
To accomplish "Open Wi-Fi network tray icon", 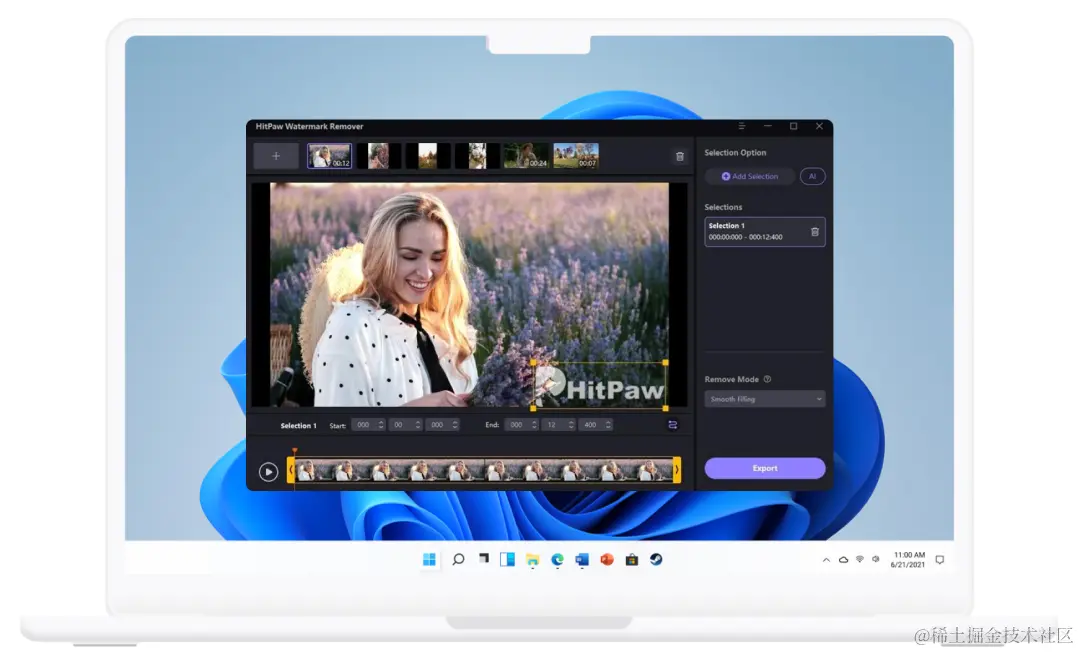I will tap(860, 560).
